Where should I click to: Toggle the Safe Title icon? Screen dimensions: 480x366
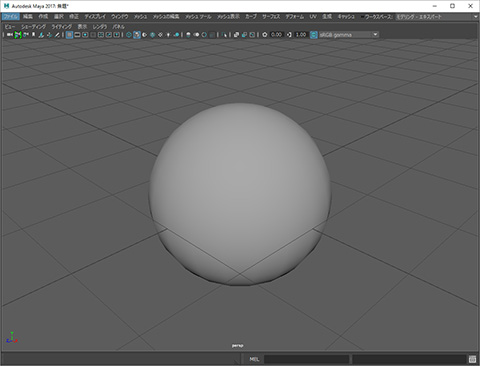pos(116,35)
